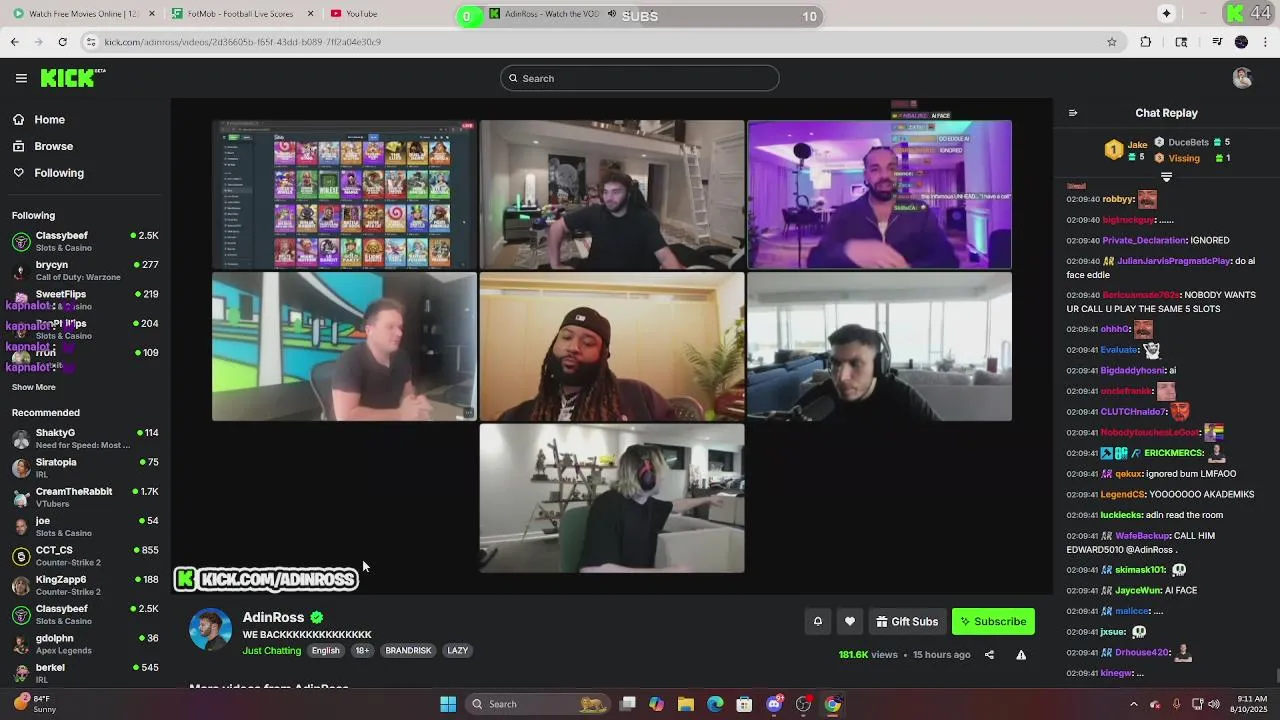Open AdinRoss channel avatar

210,629
